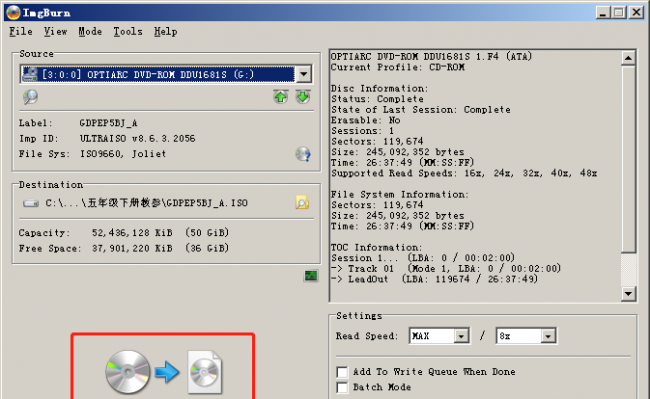The height and width of the screenshot is (399, 650).
Task: Minimize the ImgBurn window
Action: tap(603, 12)
